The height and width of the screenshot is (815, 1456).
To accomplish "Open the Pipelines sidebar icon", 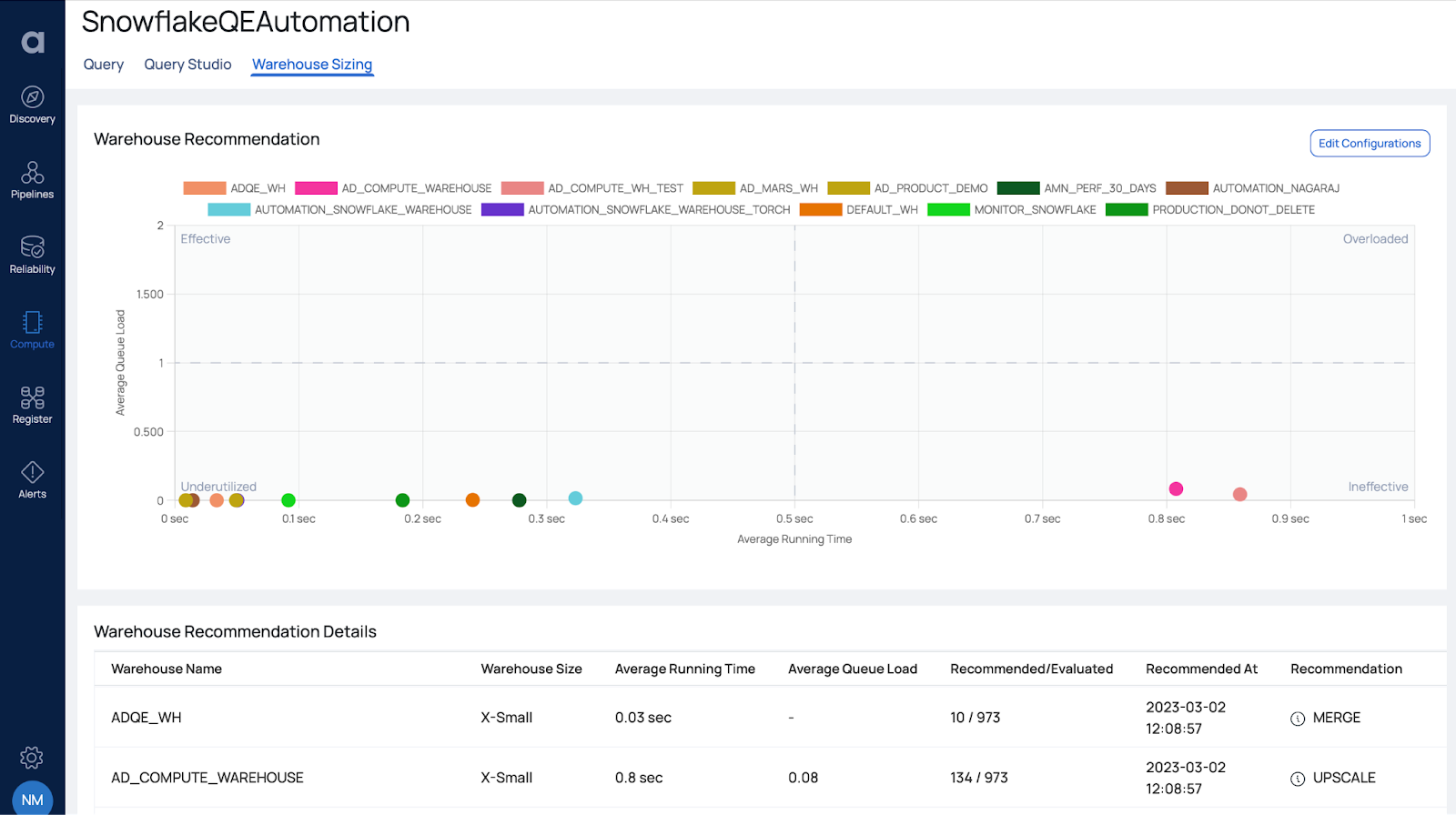I will [33, 172].
